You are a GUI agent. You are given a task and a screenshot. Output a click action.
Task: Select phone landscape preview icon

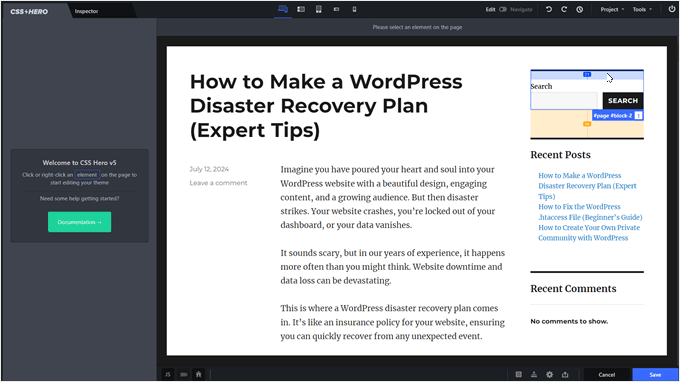(x=337, y=9)
